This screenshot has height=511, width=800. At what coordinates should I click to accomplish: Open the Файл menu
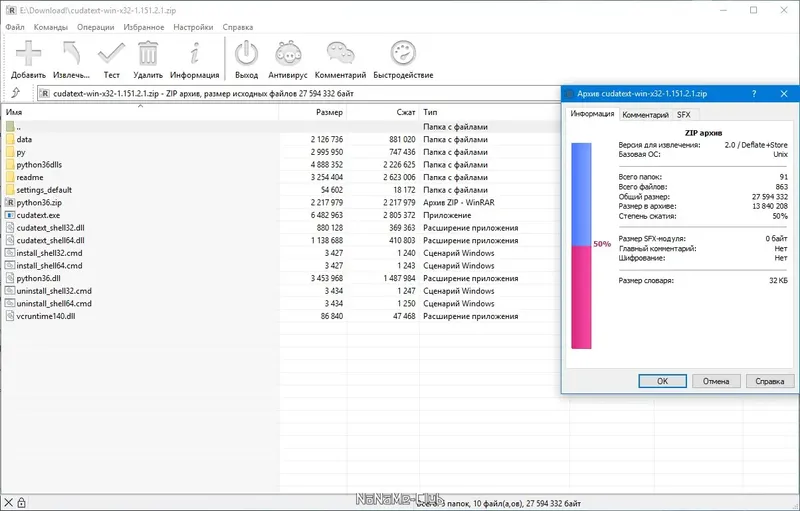pos(15,27)
